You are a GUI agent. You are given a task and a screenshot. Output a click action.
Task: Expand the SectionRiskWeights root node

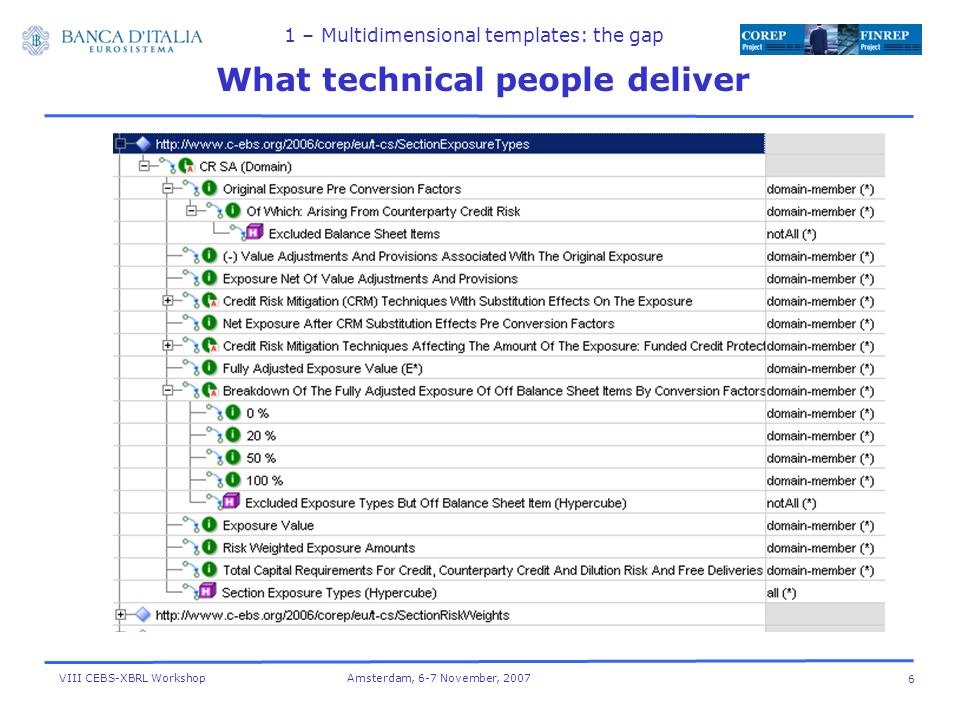tap(121, 615)
